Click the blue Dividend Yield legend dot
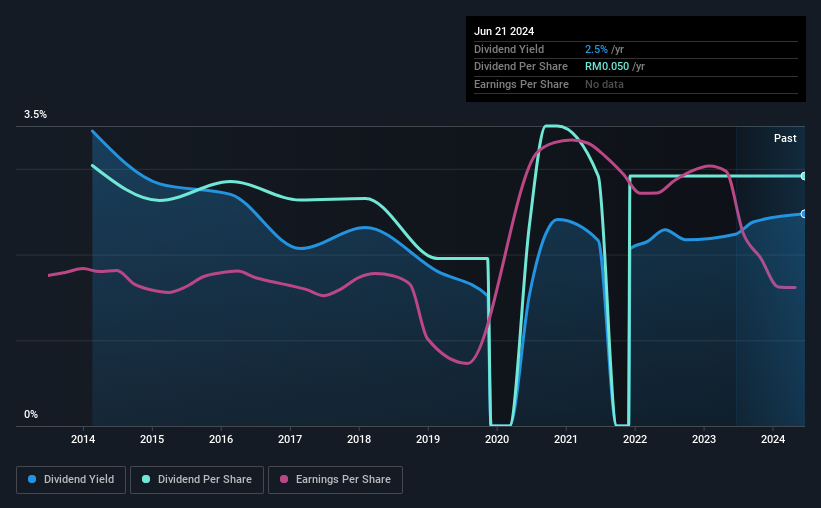The width and height of the screenshot is (821, 508). pos(32,479)
